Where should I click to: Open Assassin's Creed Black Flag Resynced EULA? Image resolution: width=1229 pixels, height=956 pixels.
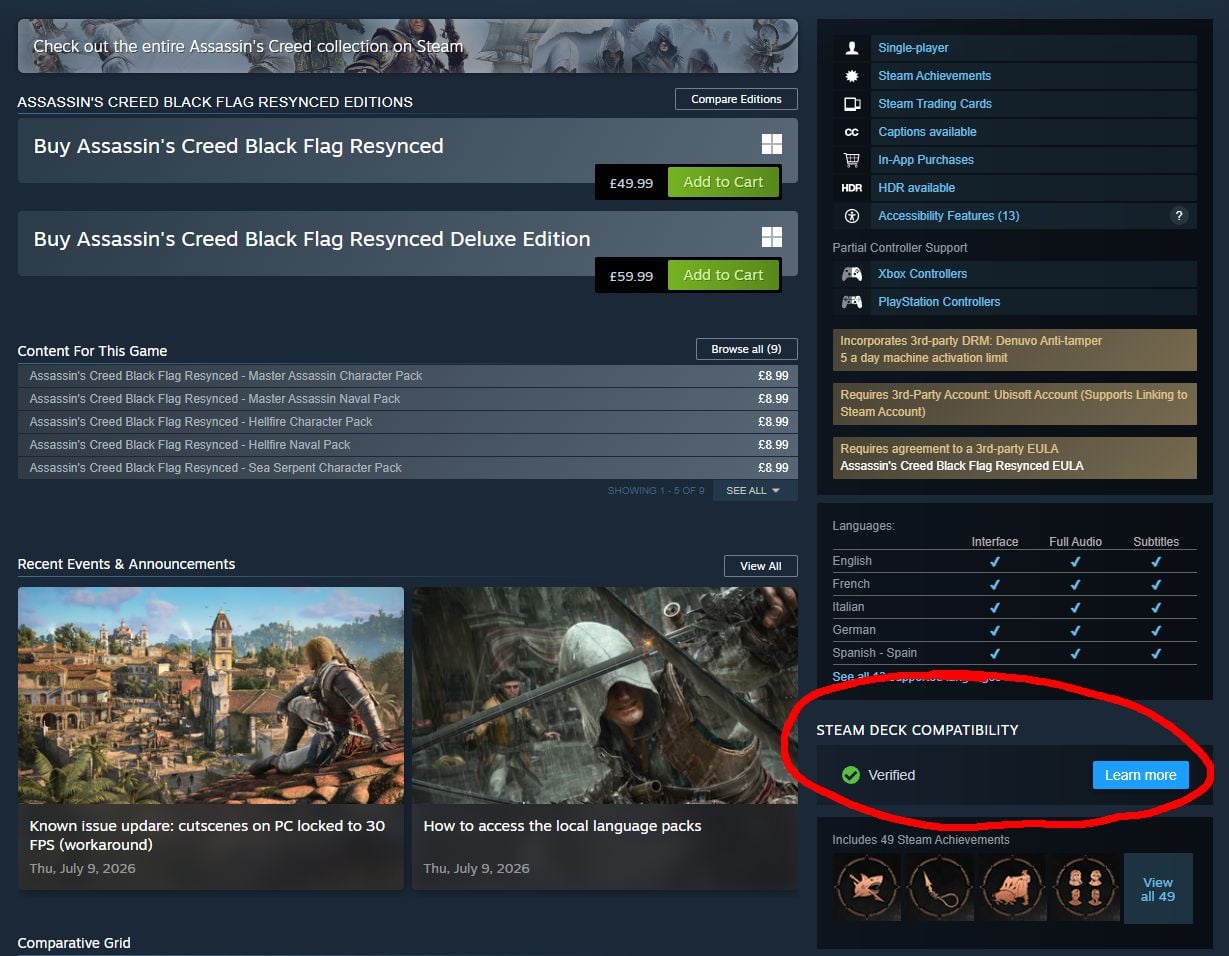pyautogui.click(x=961, y=466)
